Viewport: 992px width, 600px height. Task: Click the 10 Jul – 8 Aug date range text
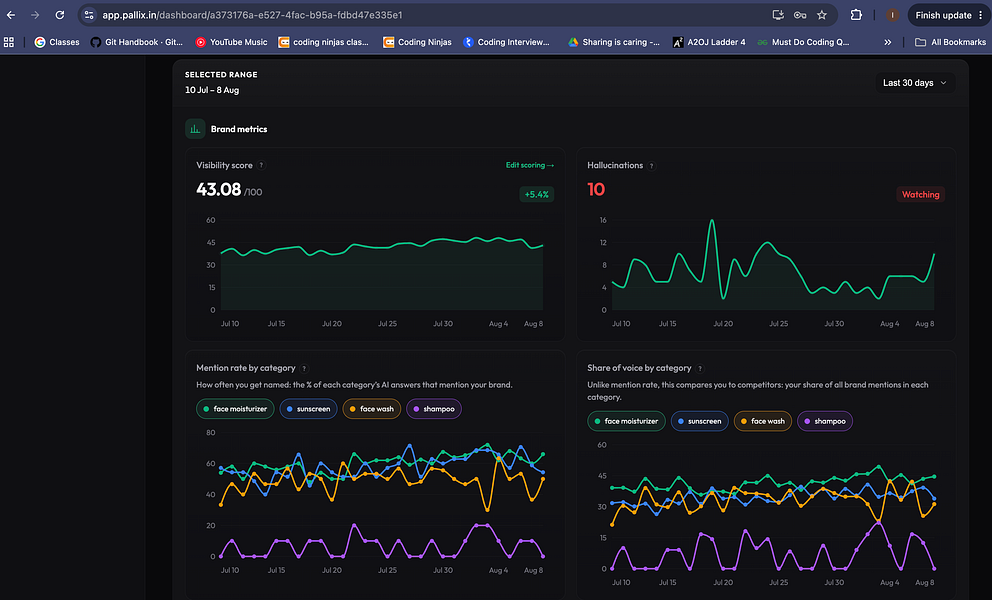pos(212,90)
